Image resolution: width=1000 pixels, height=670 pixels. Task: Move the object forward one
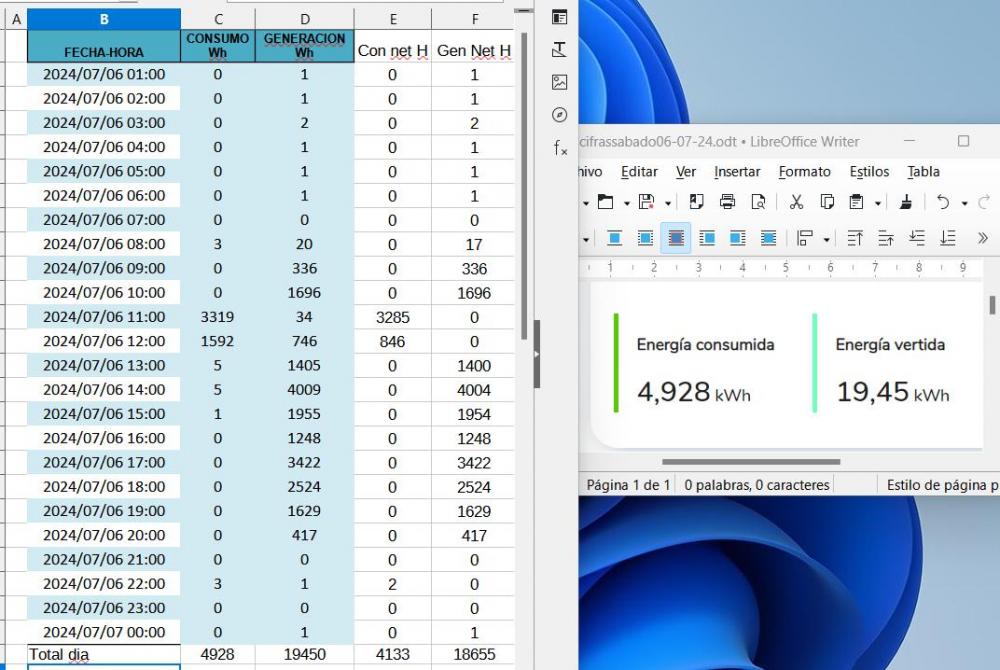[886, 238]
